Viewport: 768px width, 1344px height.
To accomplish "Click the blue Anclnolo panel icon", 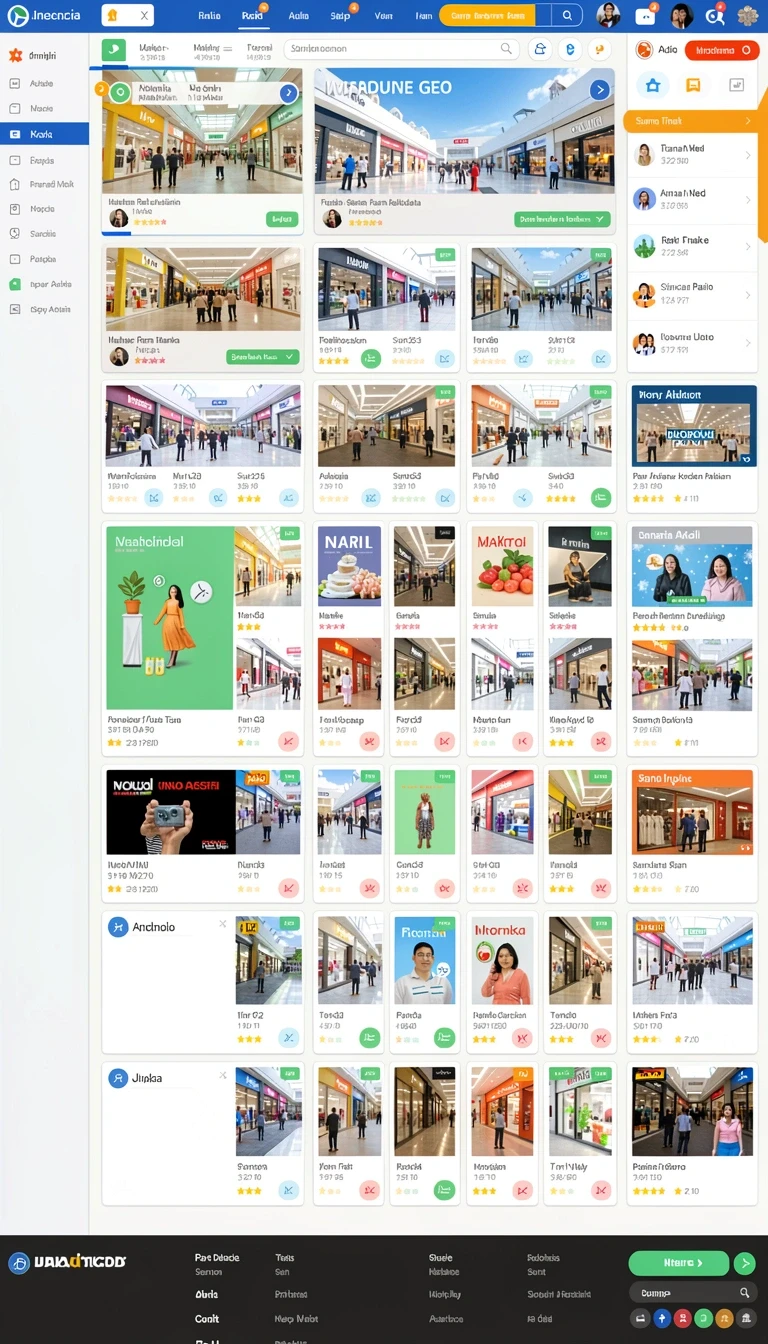I will click(x=118, y=927).
